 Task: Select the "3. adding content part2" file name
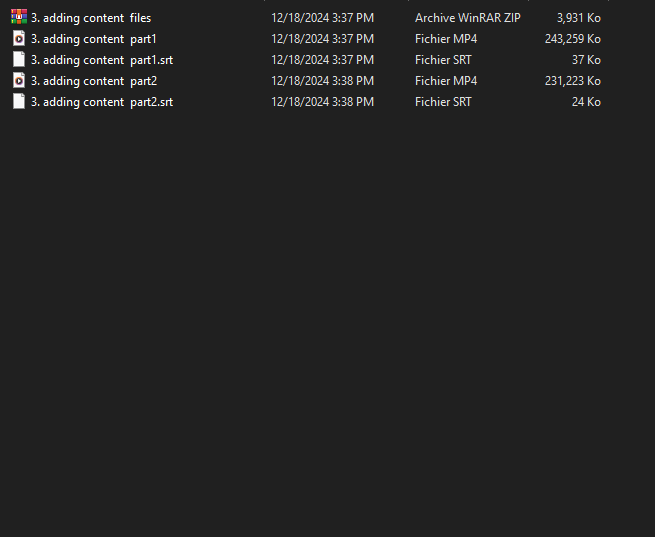[94, 81]
